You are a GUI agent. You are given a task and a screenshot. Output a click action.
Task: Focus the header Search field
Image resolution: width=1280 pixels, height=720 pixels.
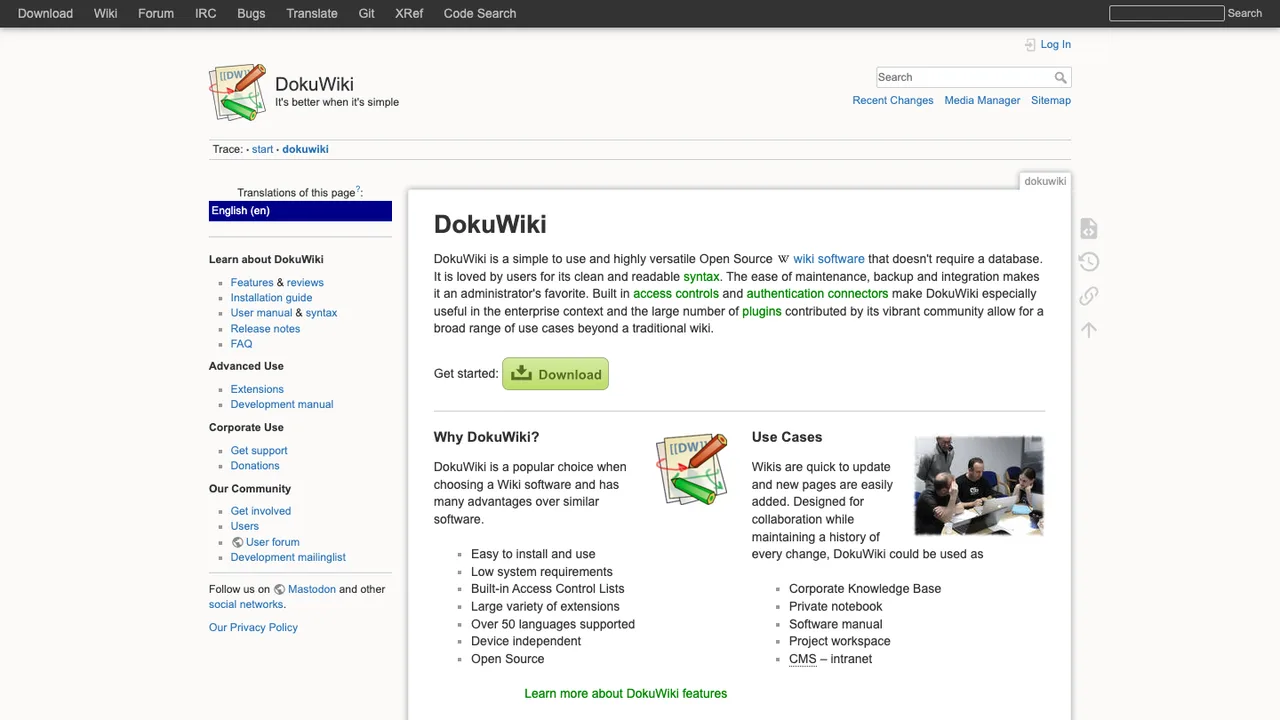click(964, 77)
